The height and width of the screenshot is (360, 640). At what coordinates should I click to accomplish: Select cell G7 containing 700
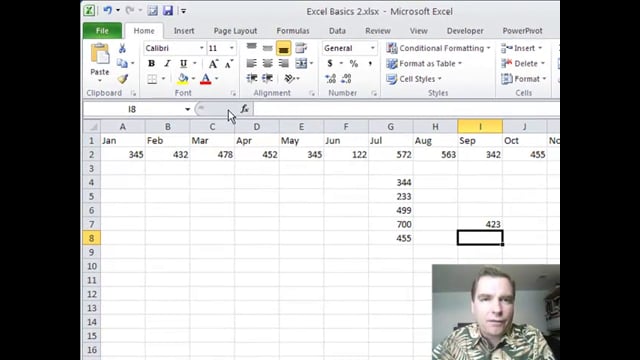point(391,224)
